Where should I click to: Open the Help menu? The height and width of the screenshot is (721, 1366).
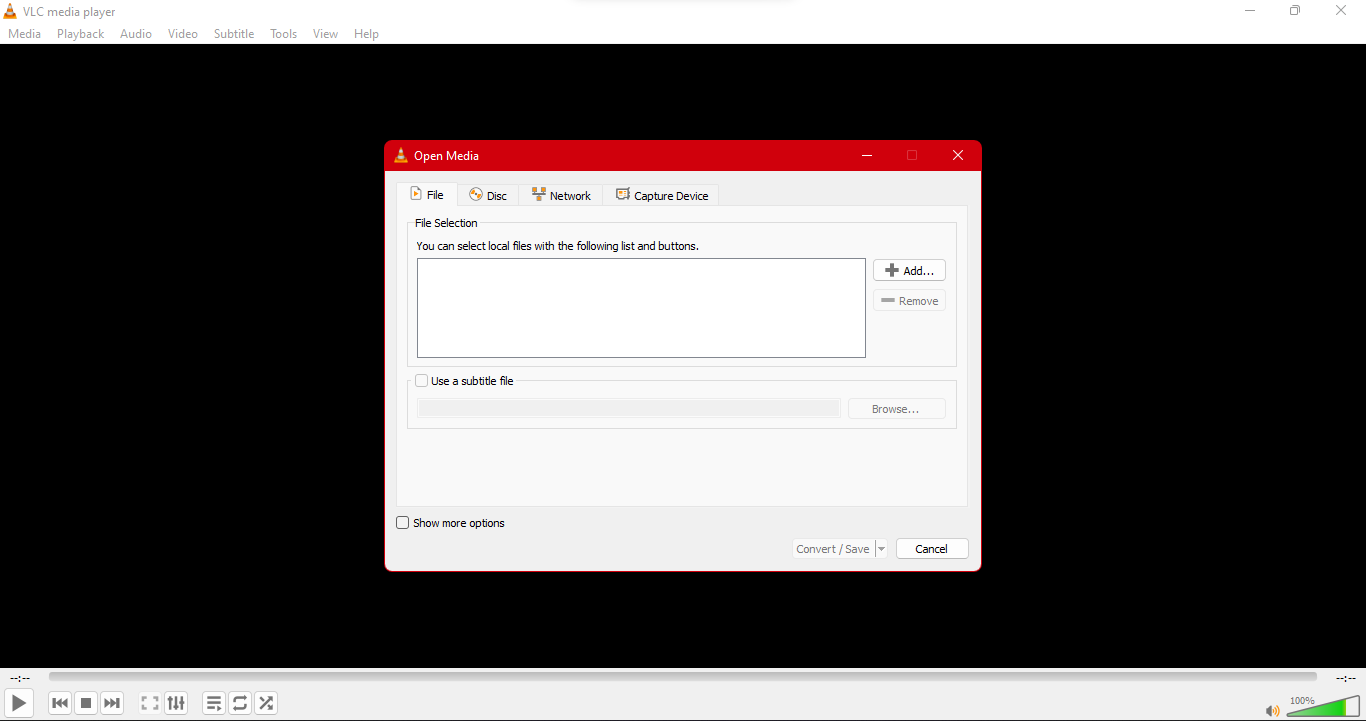tap(367, 34)
